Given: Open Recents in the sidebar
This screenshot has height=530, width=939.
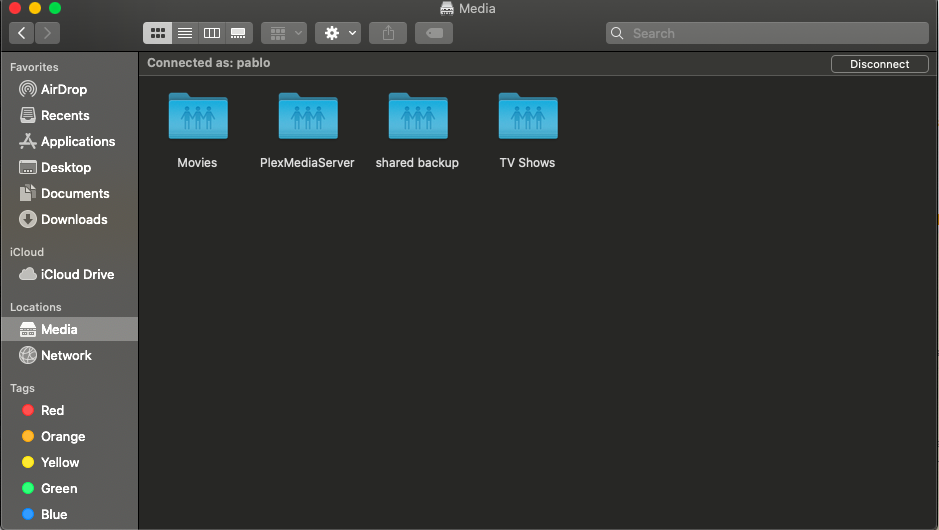Looking at the screenshot, I should pos(69,115).
